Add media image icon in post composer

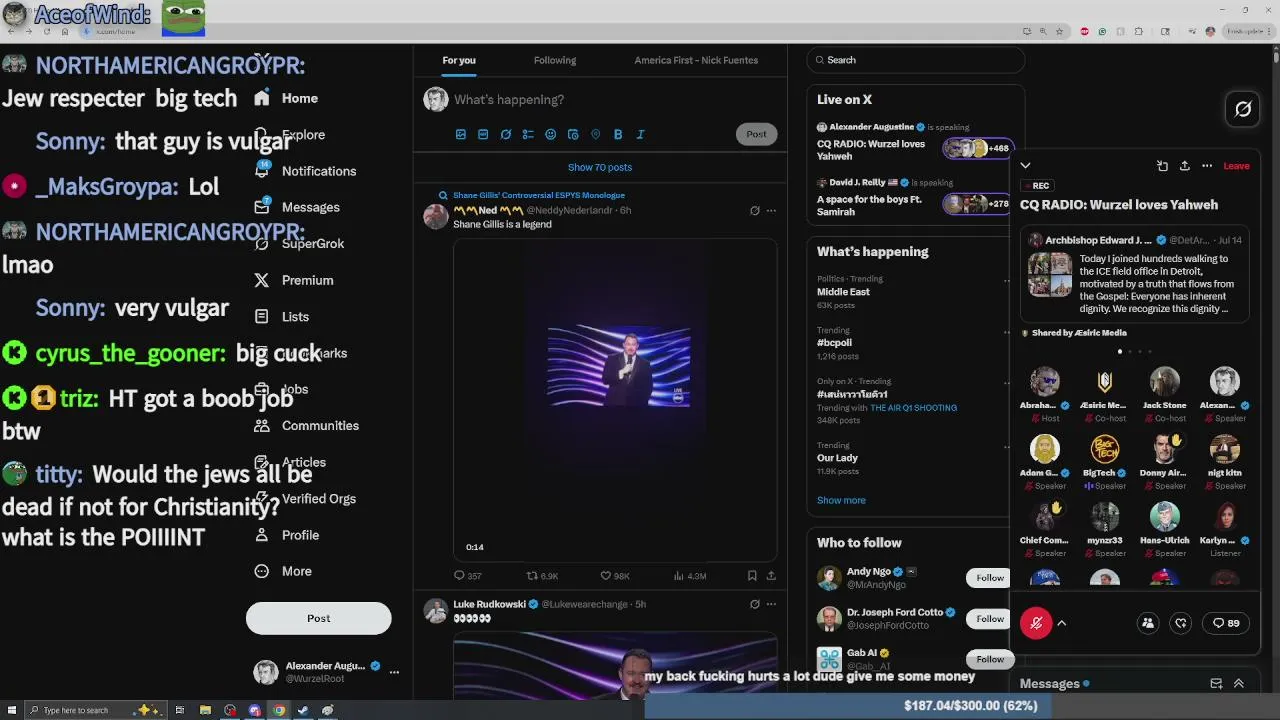point(461,134)
